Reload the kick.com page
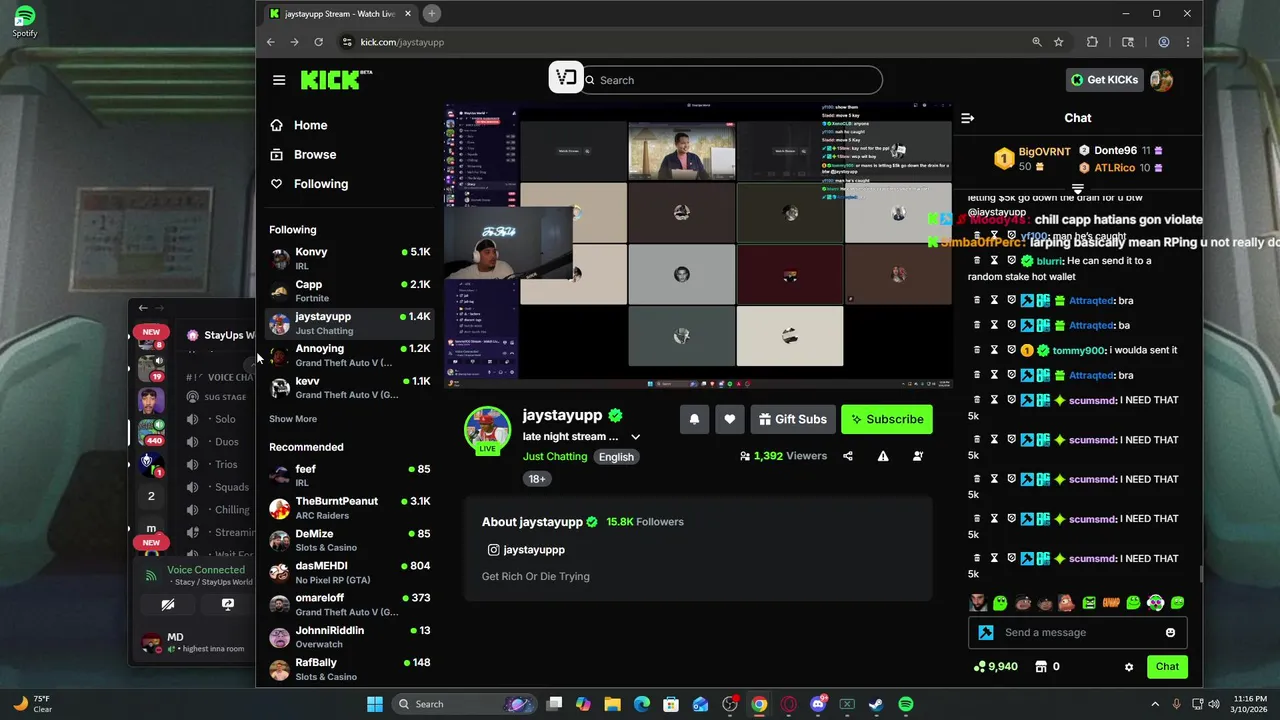Viewport: 1280px width, 720px height. (x=318, y=42)
